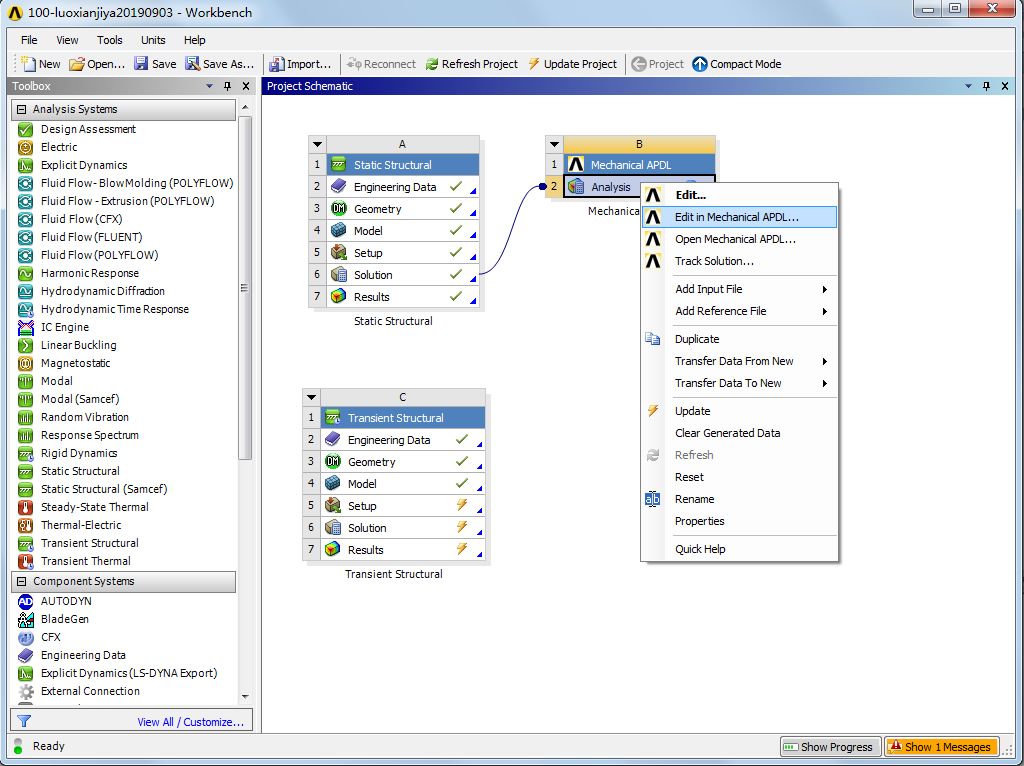Choose Open Mechanical APDL from context menu
Viewport: 1024px width, 766px height.
739,239
